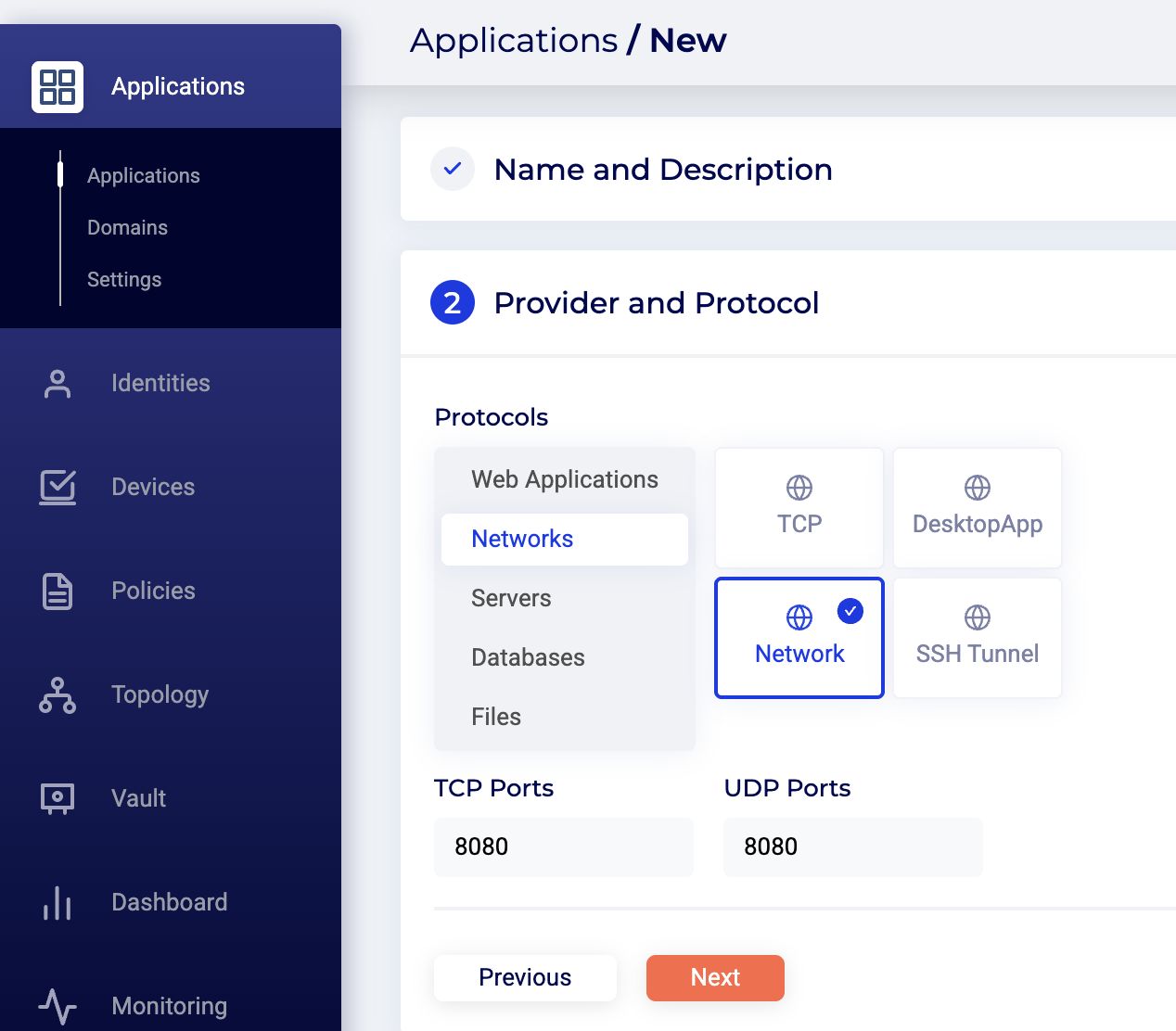Select the TCP protocol card
Screen dimensions: 1176x1031
(799, 508)
